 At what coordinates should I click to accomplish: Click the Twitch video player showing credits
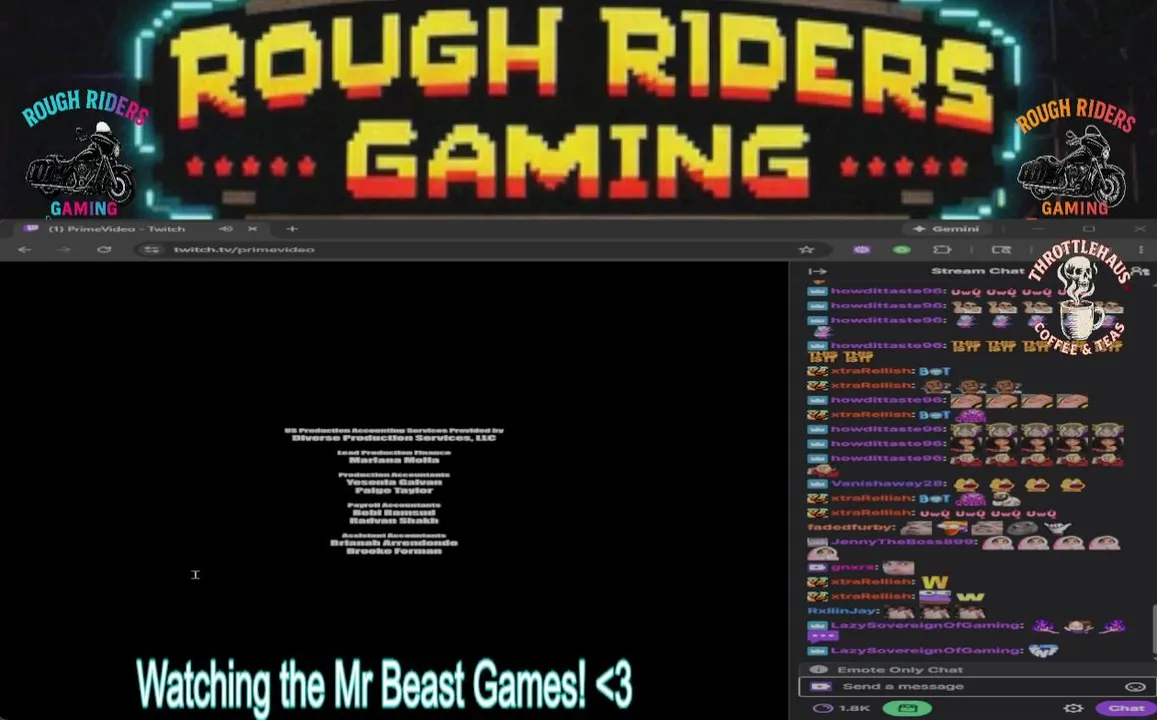pyautogui.click(x=394, y=491)
